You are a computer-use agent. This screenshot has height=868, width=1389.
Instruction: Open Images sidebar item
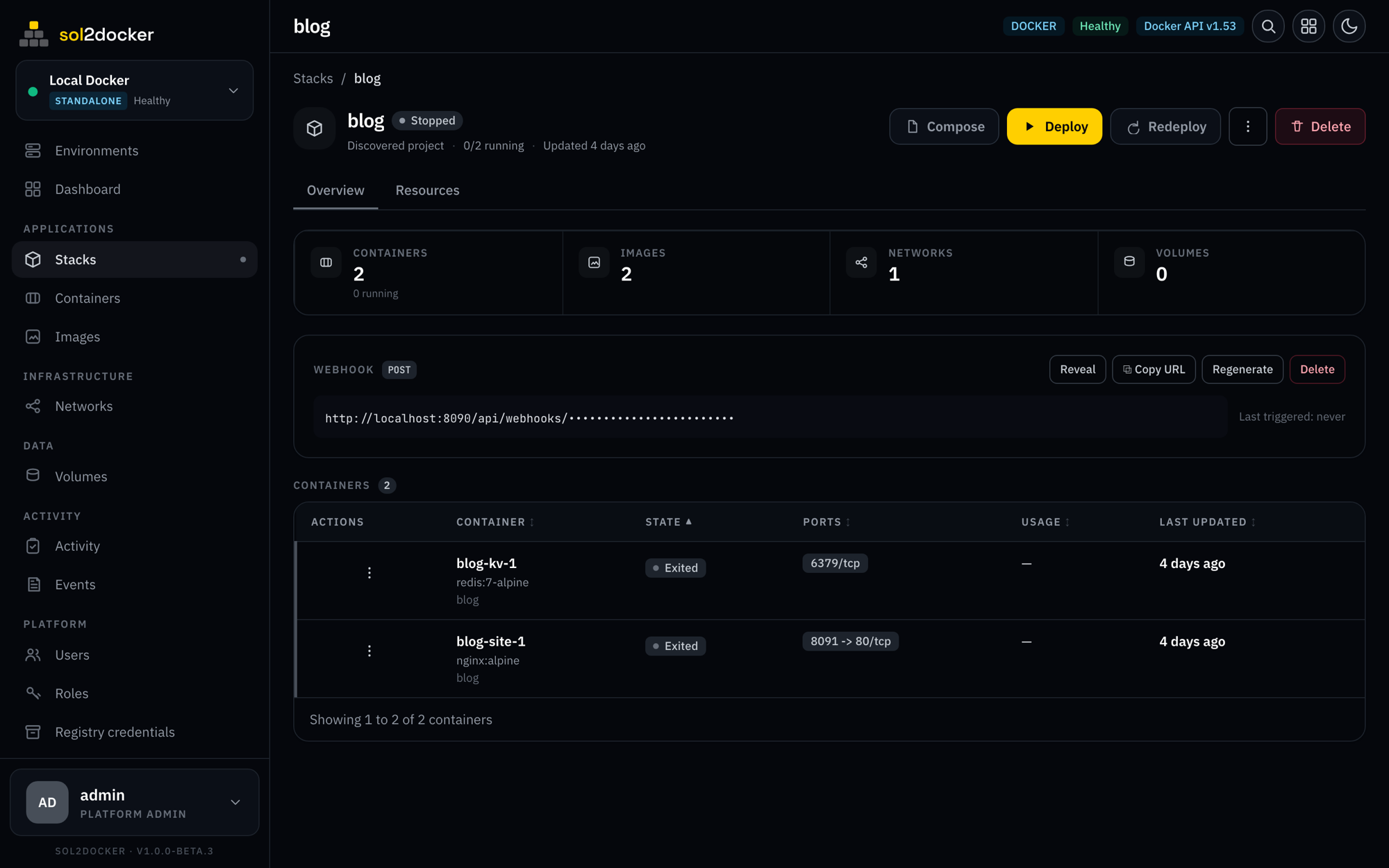point(135,337)
